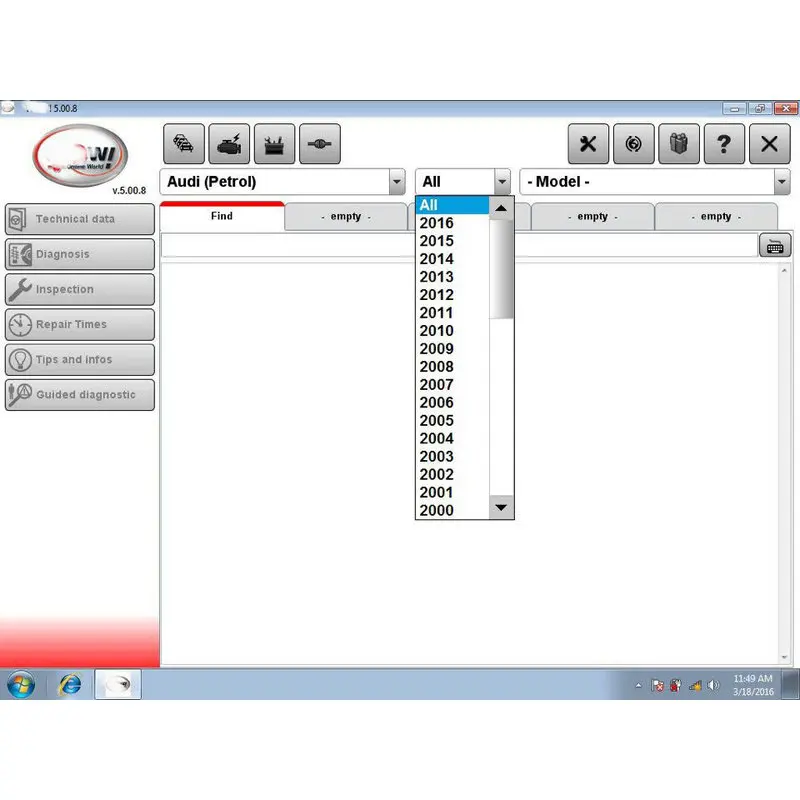Click the Find search input field
The image size is (800, 800).
click(x=459, y=246)
